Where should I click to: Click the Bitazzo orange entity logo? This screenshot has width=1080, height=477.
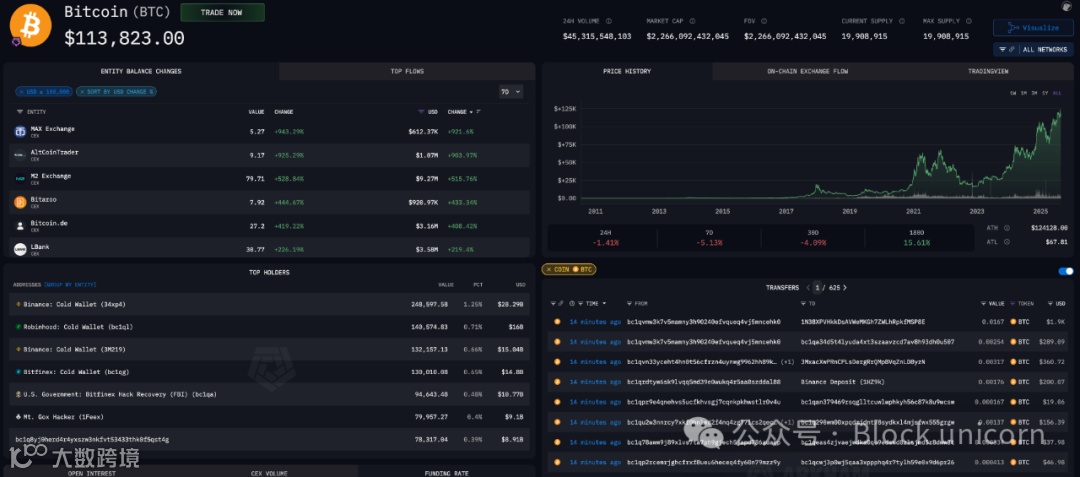[x=20, y=202]
